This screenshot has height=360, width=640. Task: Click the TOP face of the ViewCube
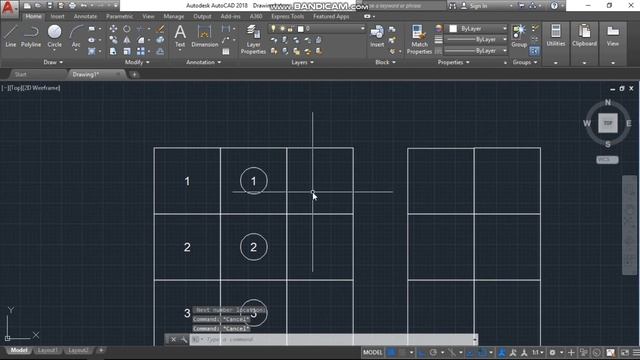coord(608,123)
